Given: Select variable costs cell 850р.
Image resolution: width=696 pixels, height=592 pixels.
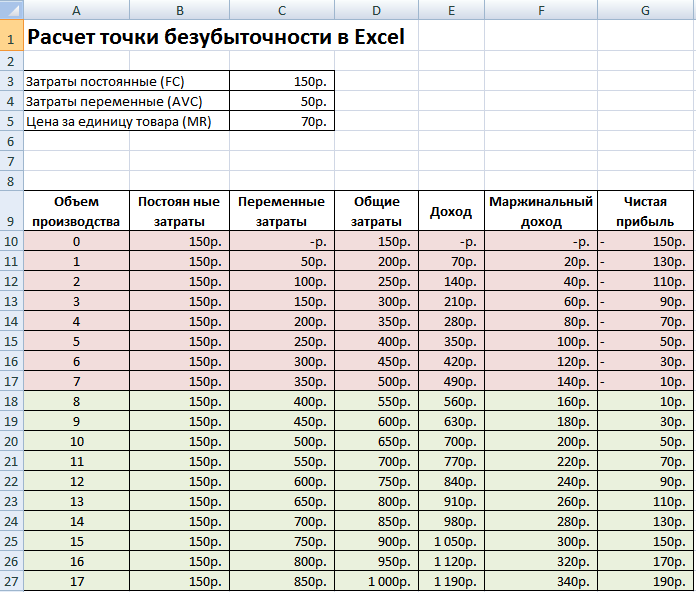Looking at the screenshot, I should point(282,581).
